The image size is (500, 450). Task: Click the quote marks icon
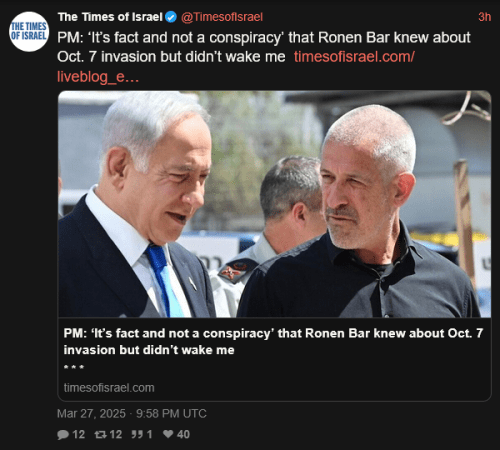137,434
